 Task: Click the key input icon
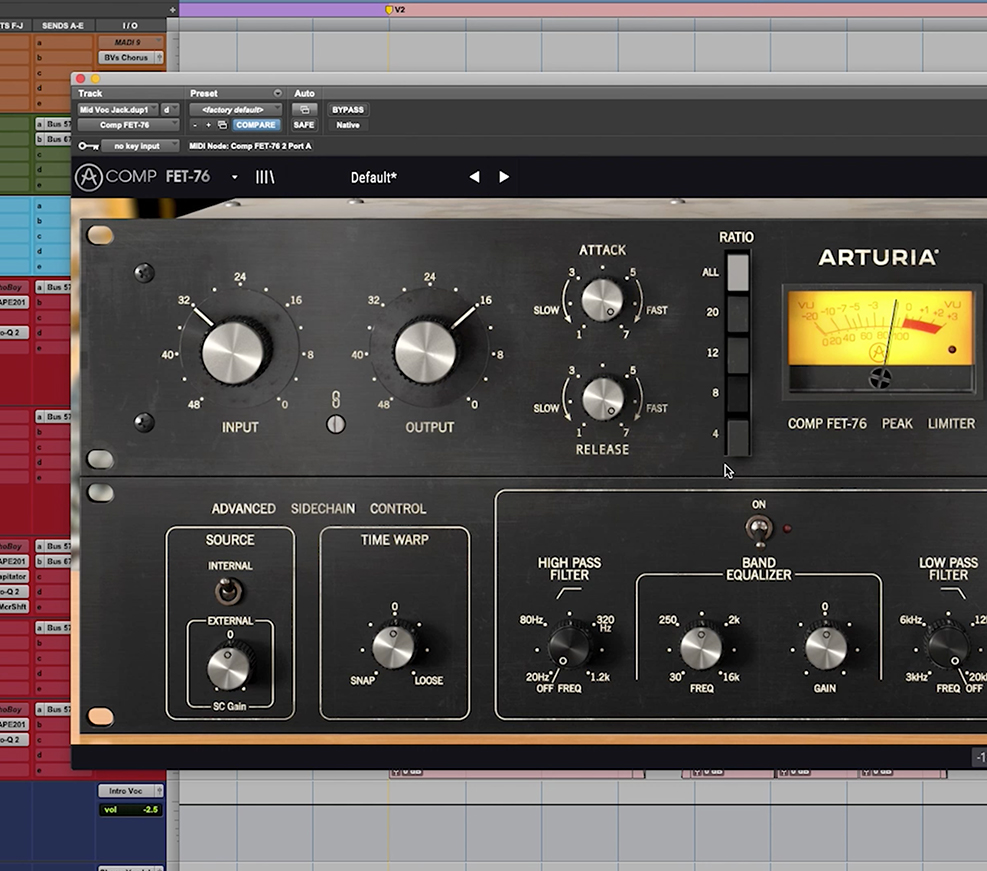[x=87, y=146]
